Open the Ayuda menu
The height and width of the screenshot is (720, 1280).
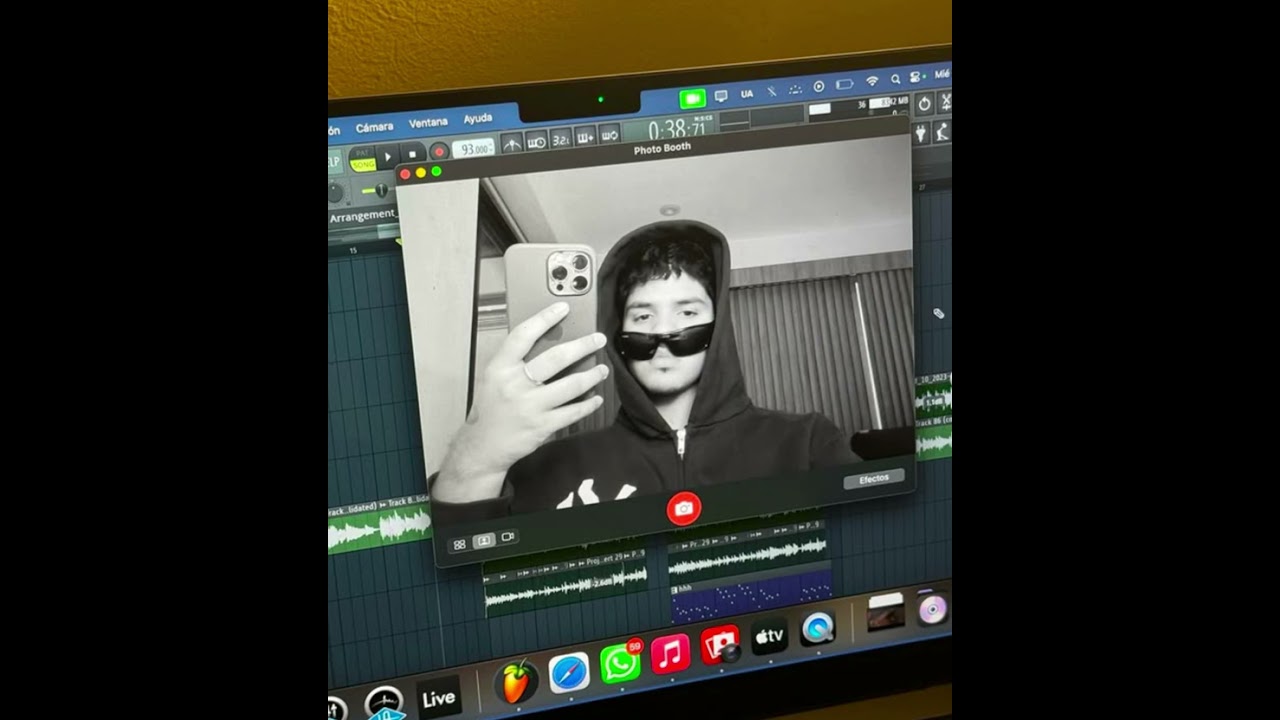[x=478, y=118]
